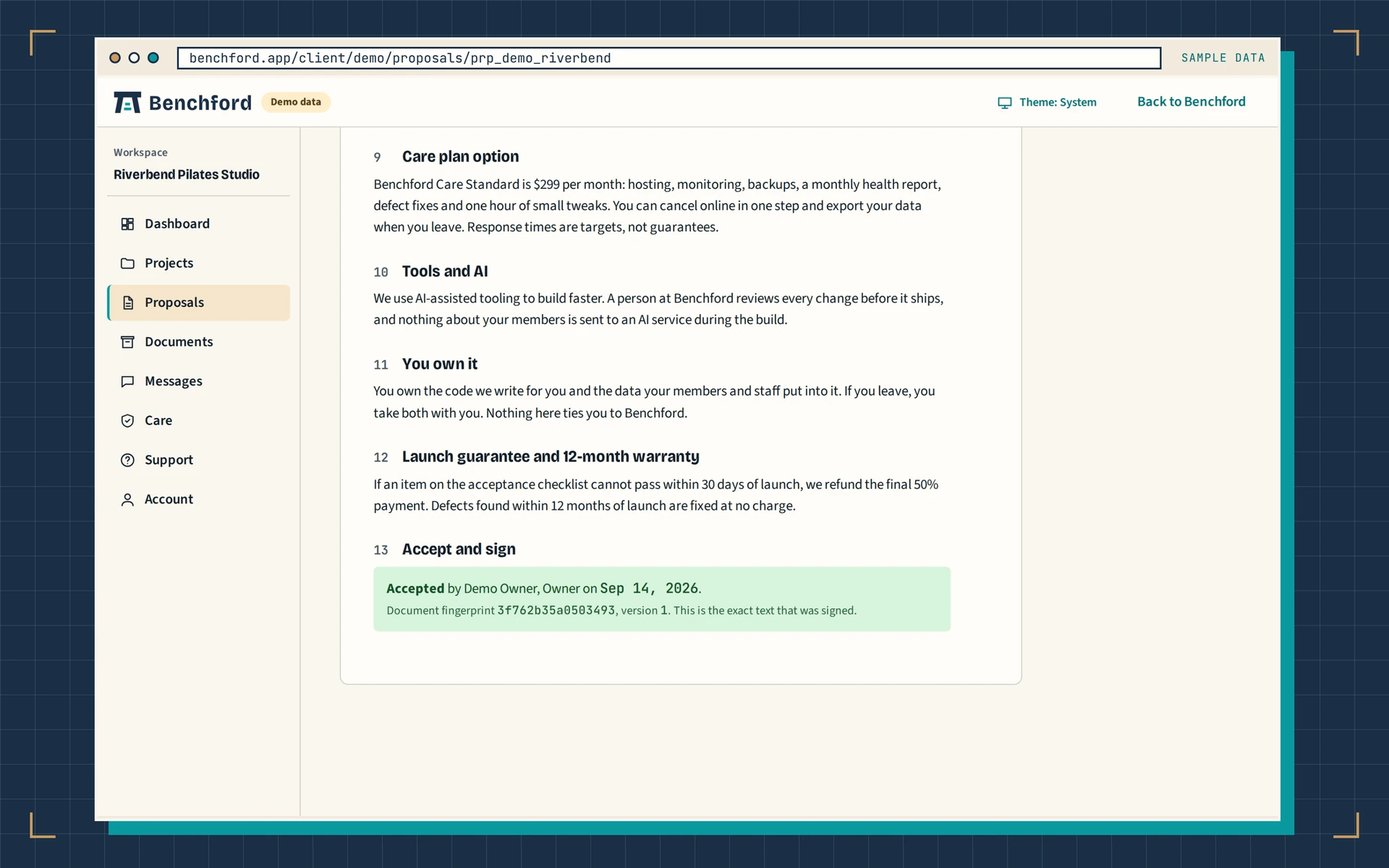Click the Dashboard grid icon

(127, 224)
